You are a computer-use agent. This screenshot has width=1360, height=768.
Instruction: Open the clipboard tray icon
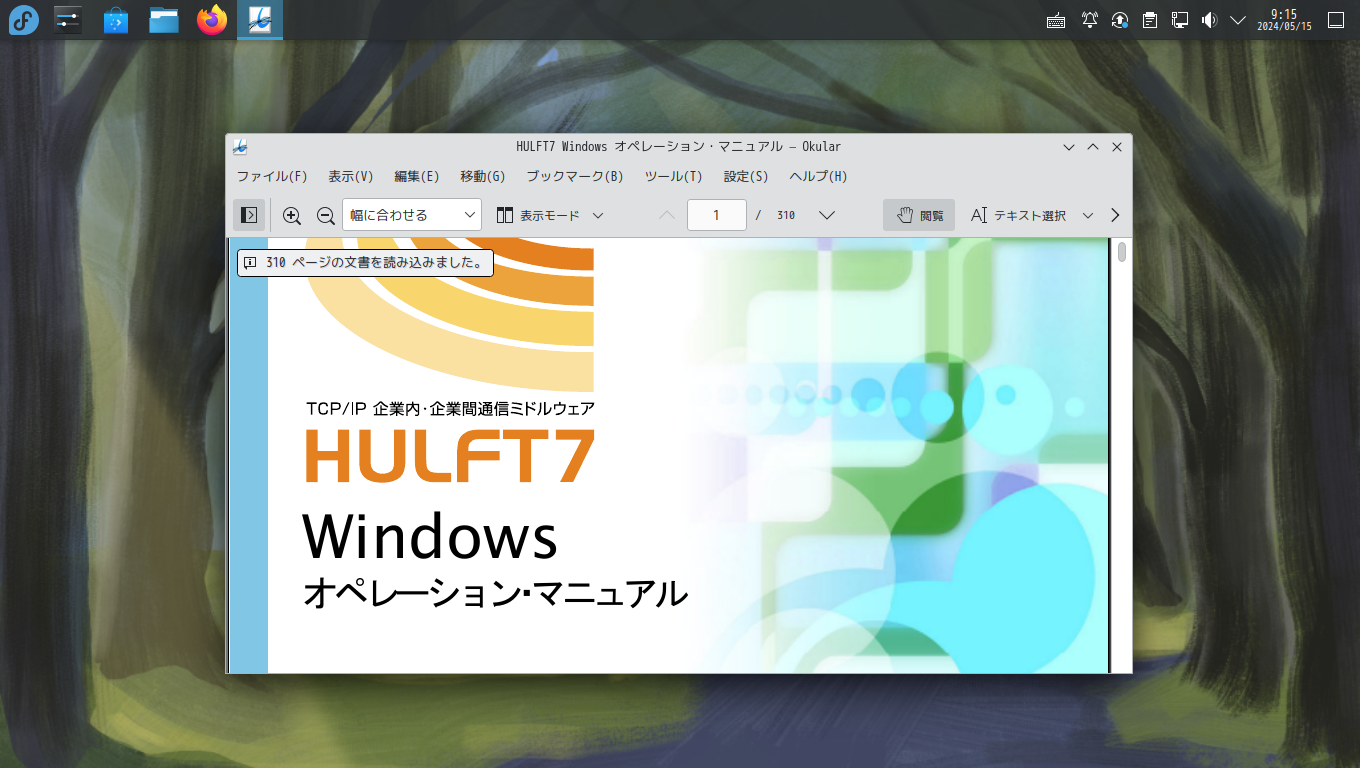tap(1150, 20)
